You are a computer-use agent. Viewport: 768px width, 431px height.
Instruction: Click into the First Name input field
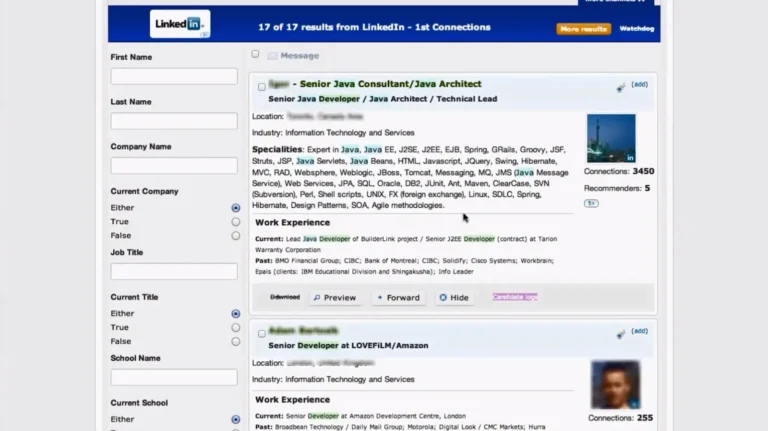point(174,76)
